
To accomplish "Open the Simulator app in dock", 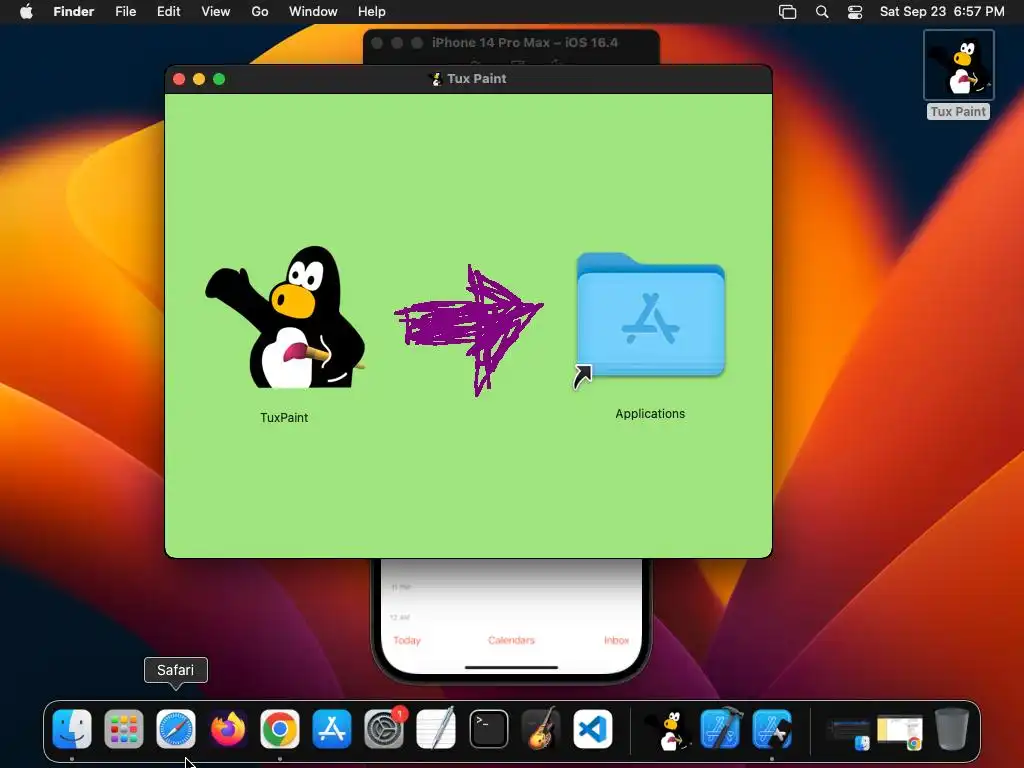I will tap(772, 729).
